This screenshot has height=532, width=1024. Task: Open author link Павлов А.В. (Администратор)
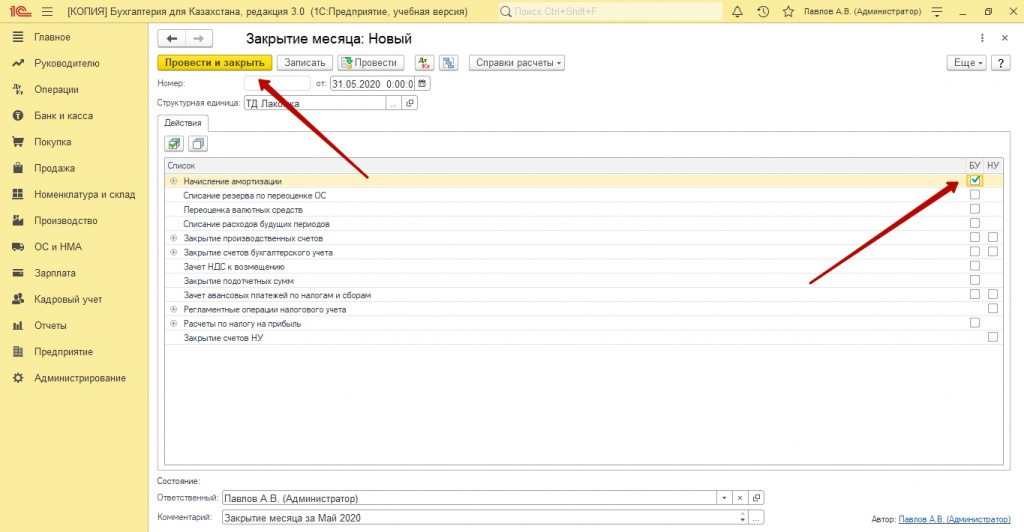tap(954, 519)
